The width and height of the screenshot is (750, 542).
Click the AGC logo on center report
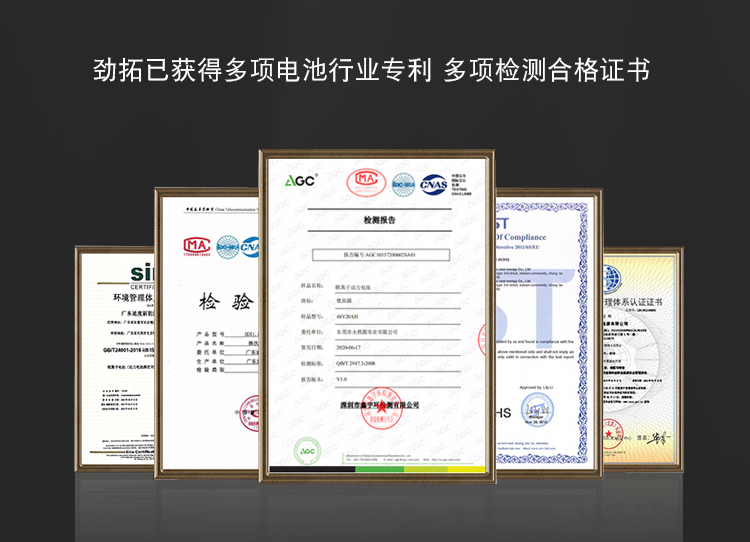coord(301,180)
